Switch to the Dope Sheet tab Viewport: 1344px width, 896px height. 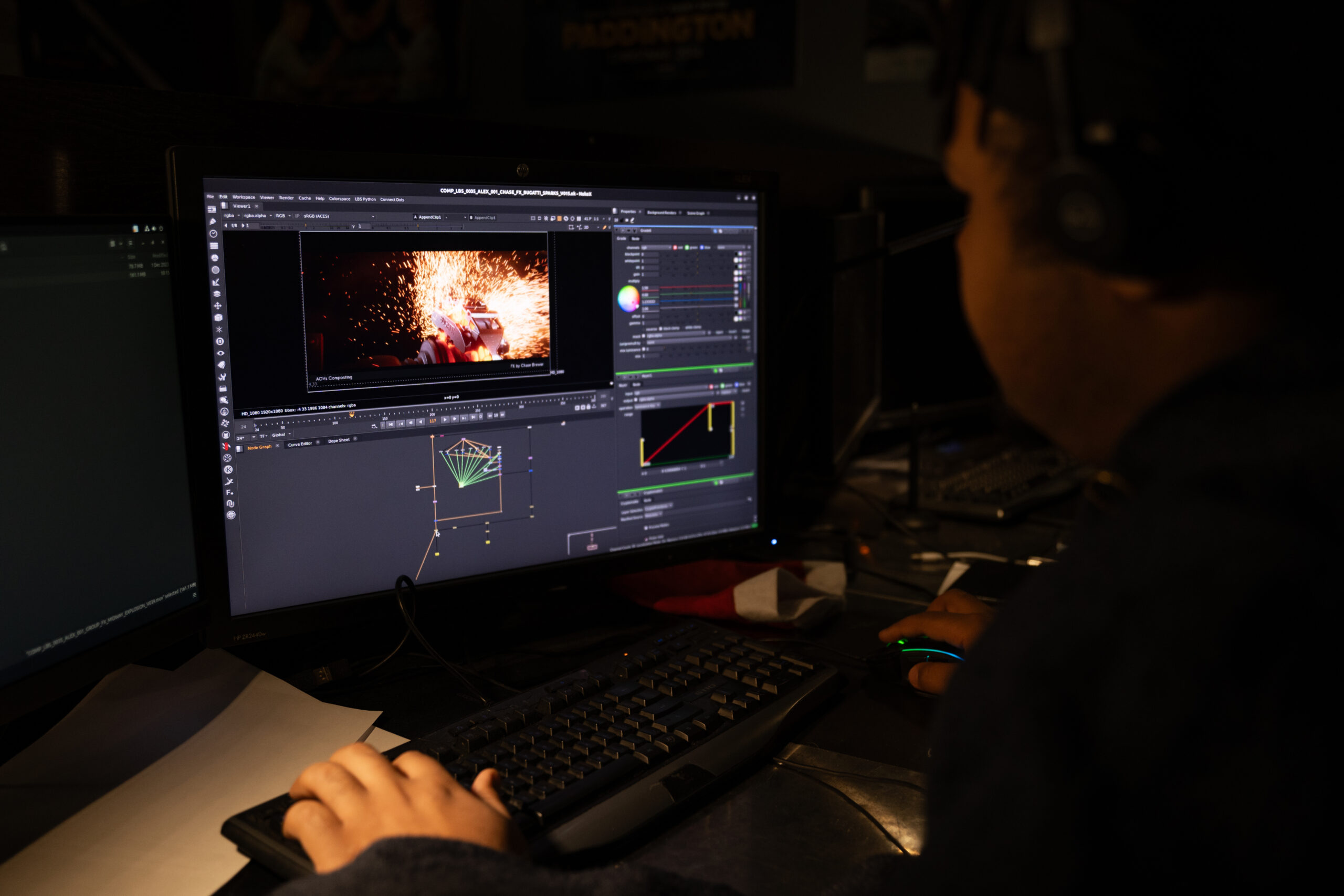click(339, 440)
